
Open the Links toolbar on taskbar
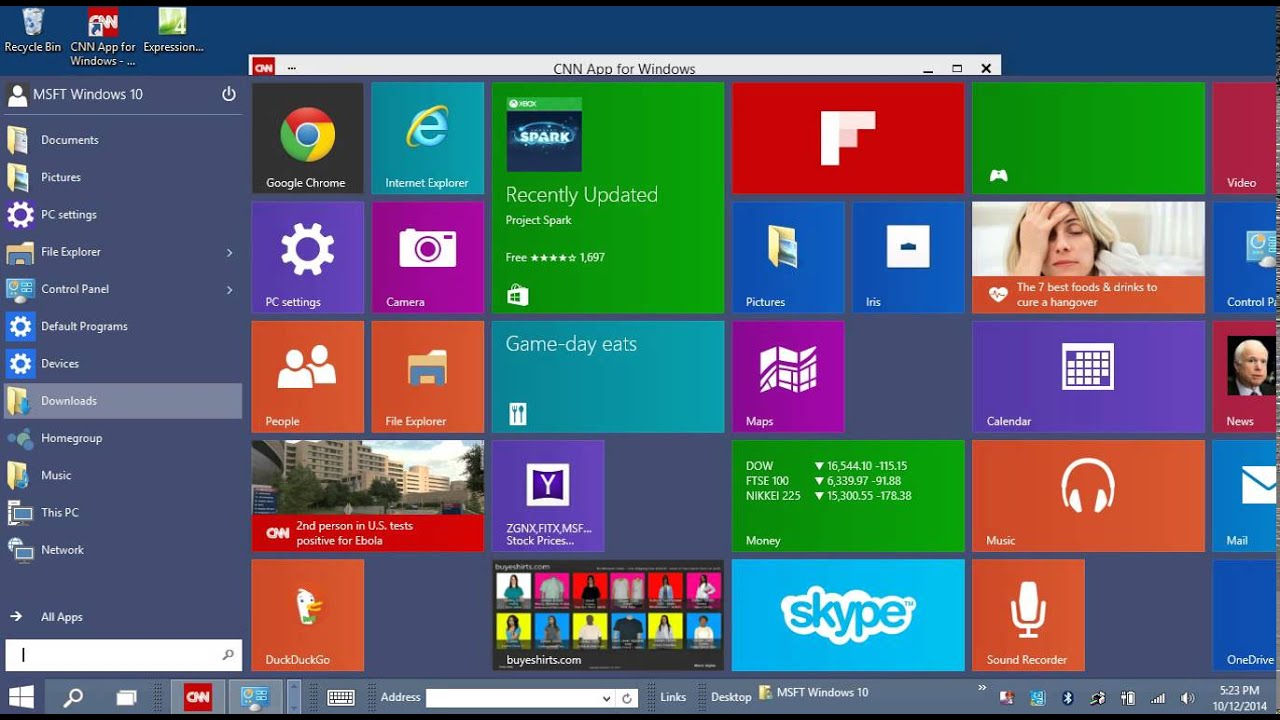point(673,697)
